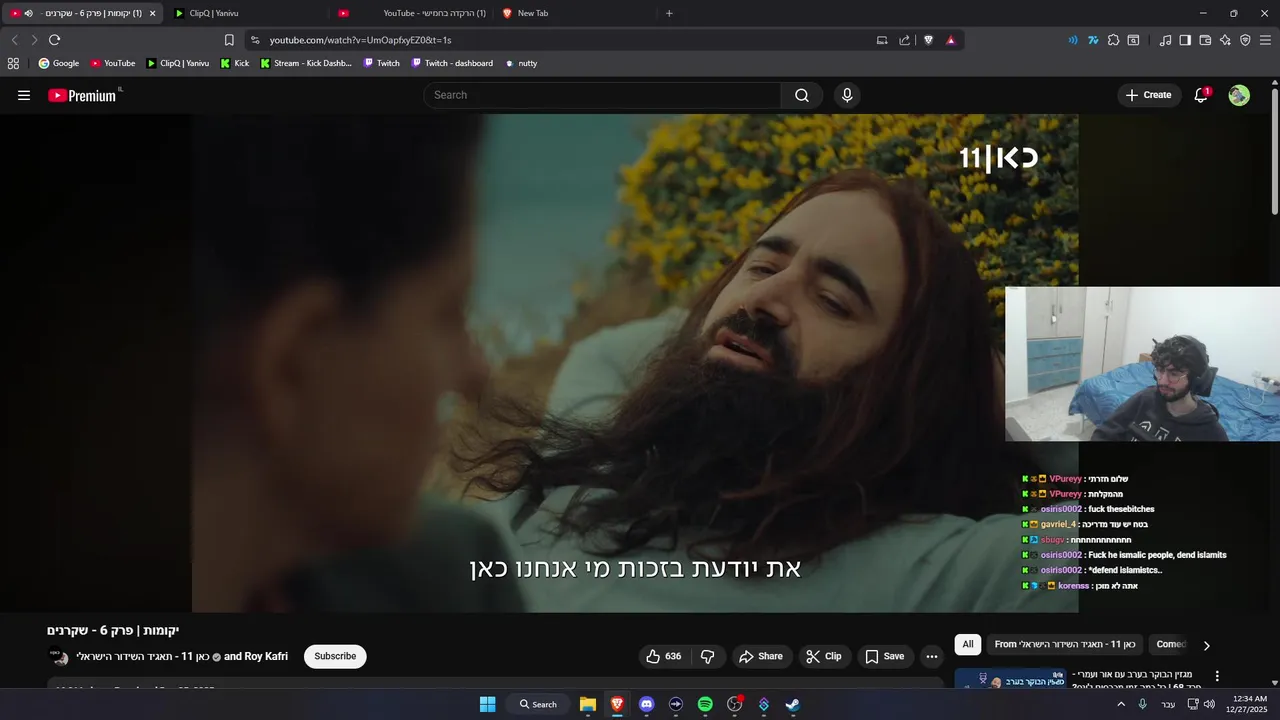Open the nutty bookmark
Image resolution: width=1280 pixels, height=720 pixels.
521,63
